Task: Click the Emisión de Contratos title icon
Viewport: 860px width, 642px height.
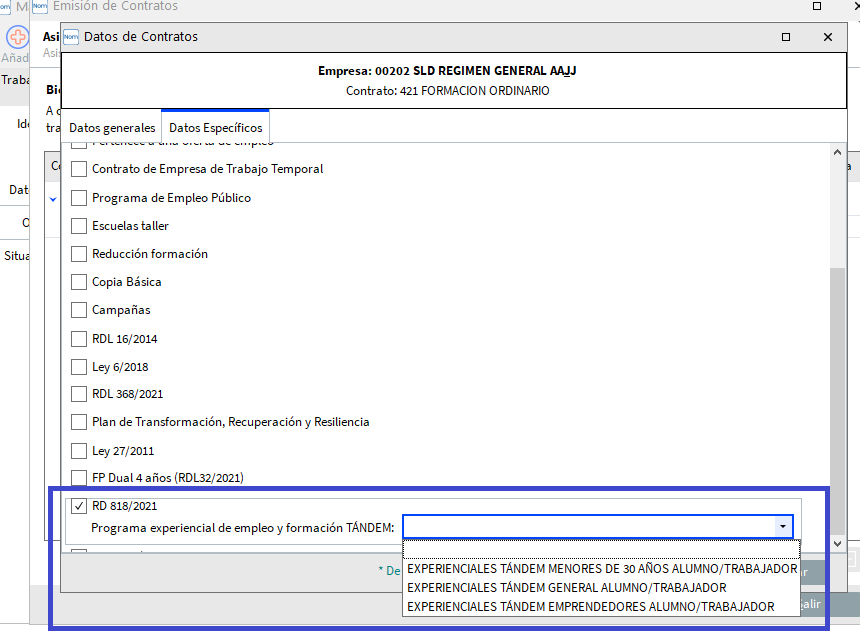Action: tap(40, 6)
